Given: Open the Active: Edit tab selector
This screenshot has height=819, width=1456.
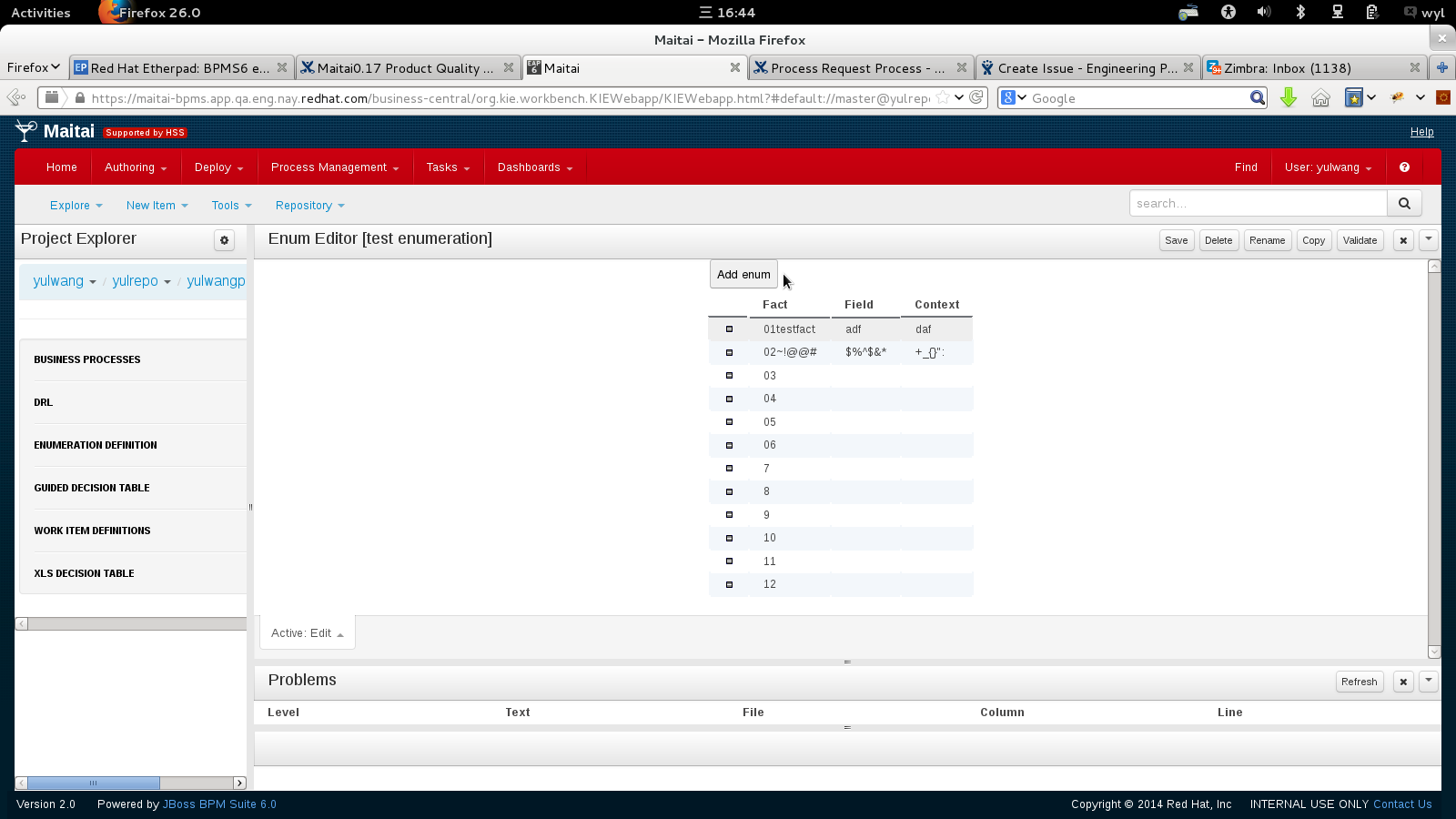Looking at the screenshot, I should pos(308,633).
